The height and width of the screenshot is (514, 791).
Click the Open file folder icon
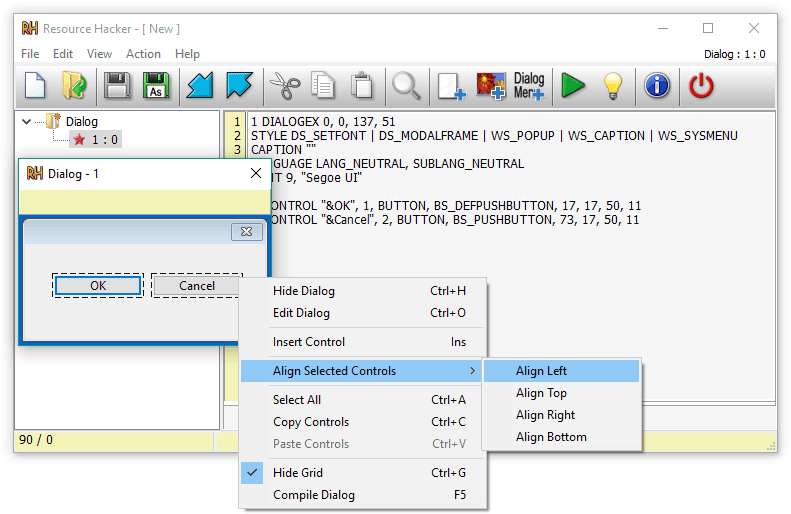74,86
